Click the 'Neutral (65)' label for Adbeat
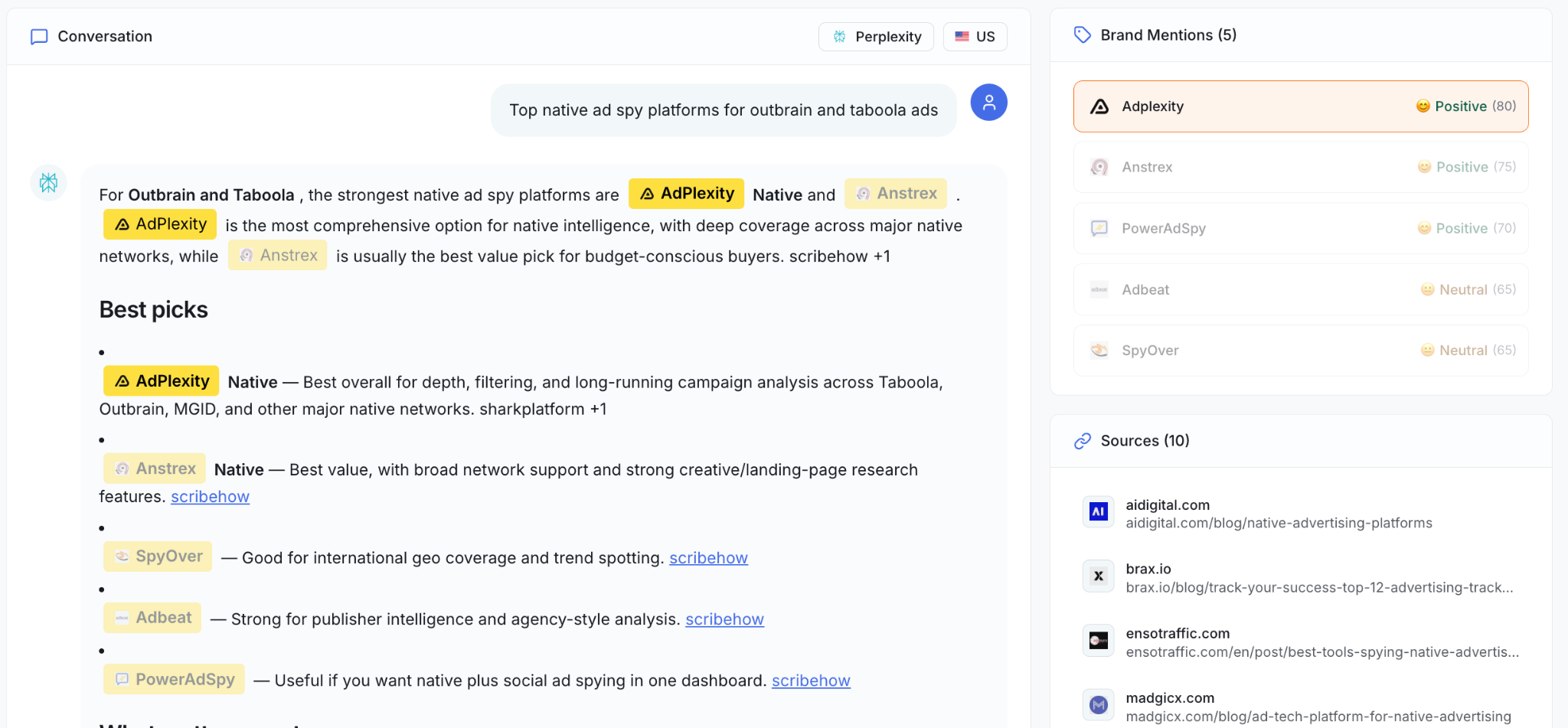The image size is (1568, 728). point(1478,289)
